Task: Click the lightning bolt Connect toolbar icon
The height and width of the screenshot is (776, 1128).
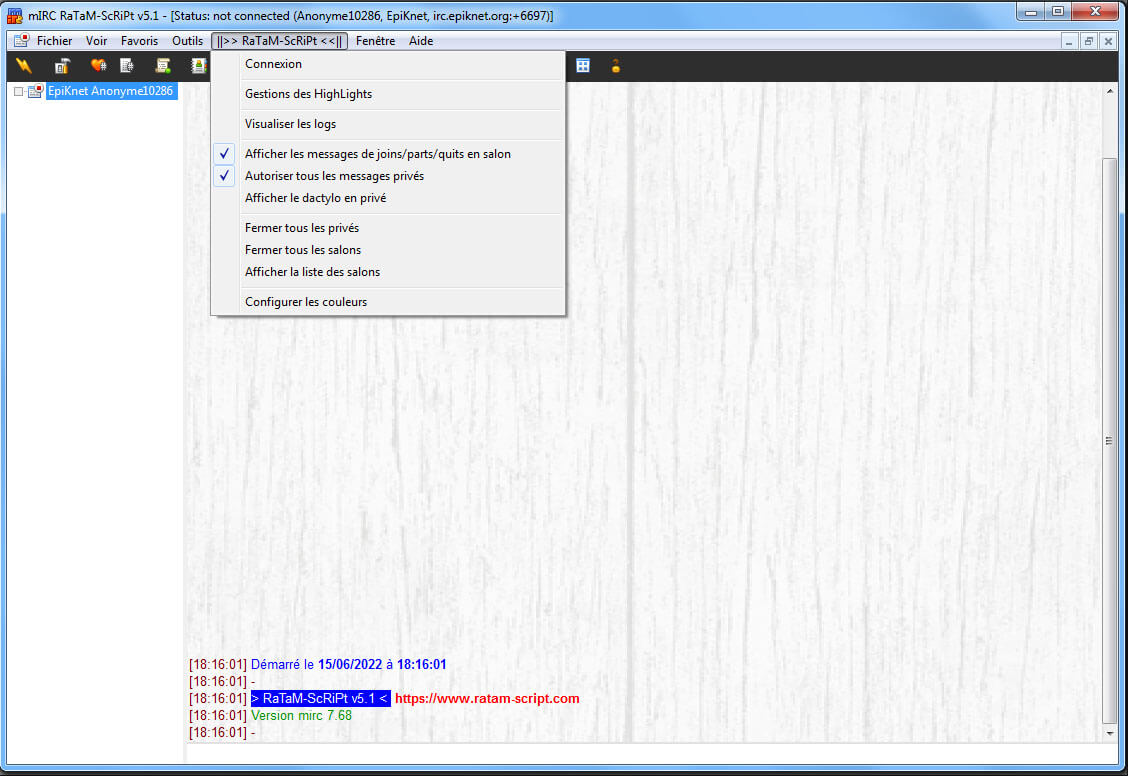Action: pos(24,66)
